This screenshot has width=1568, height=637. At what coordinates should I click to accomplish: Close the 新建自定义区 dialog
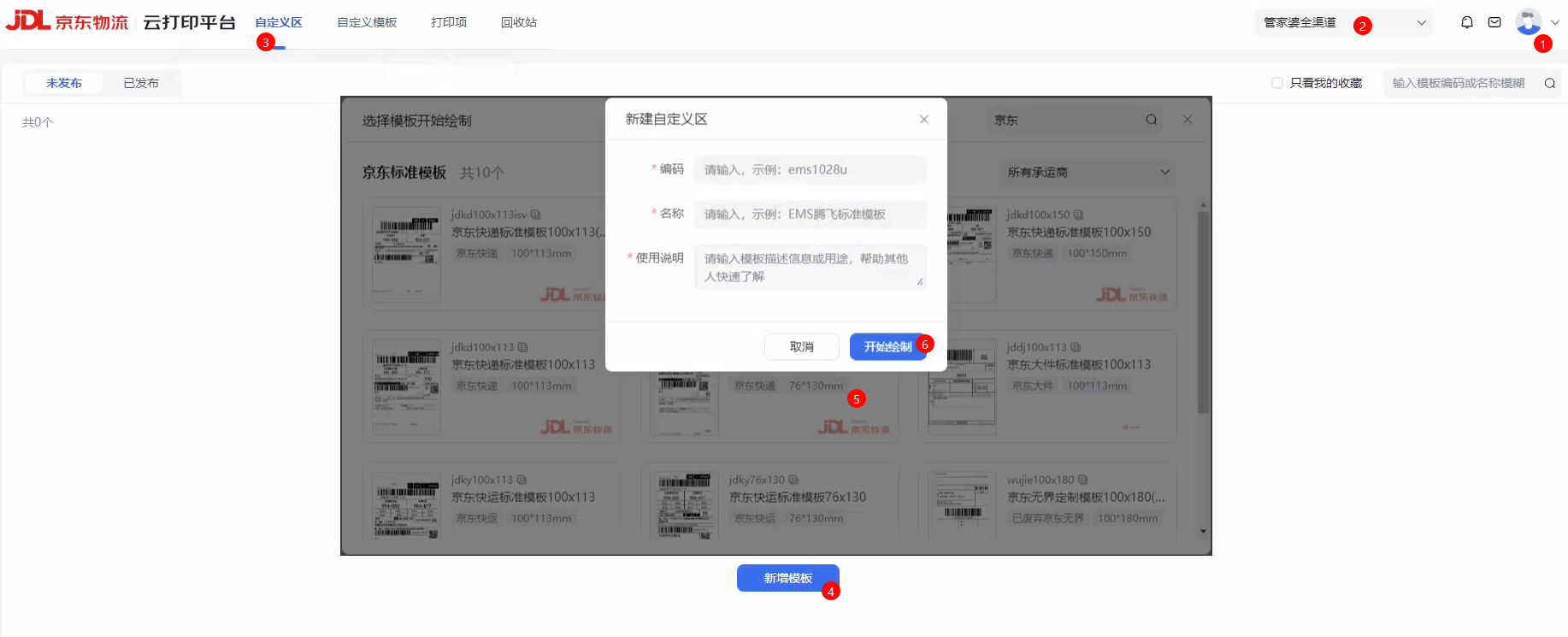[x=924, y=120]
